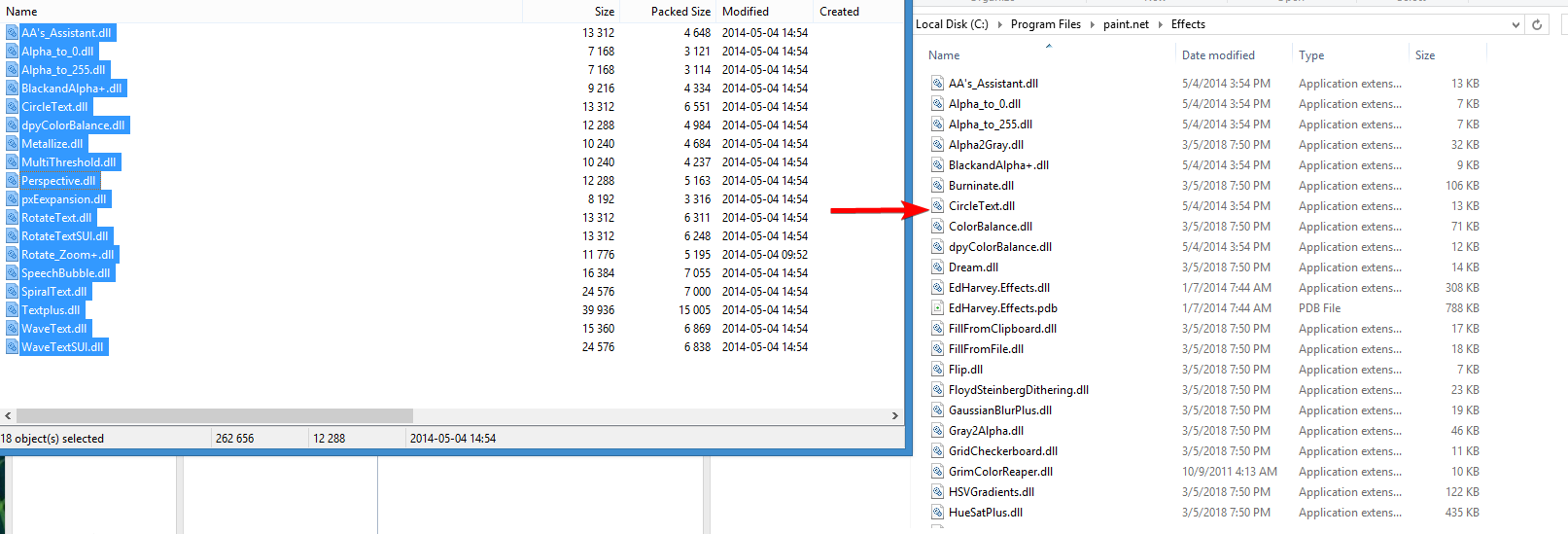Click Burninate.dll icon in Explorer window

(x=938, y=186)
